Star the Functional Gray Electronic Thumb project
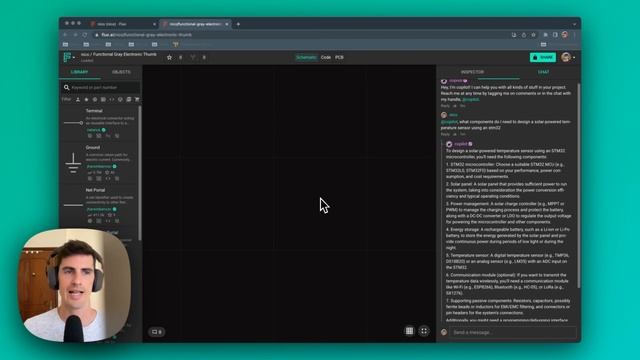The width and height of the screenshot is (640, 360). [x=169, y=58]
